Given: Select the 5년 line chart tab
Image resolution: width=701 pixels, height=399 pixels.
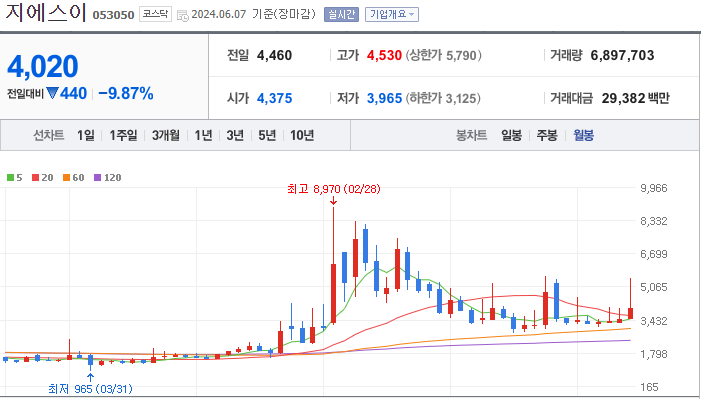Looking at the screenshot, I should [x=267, y=135].
